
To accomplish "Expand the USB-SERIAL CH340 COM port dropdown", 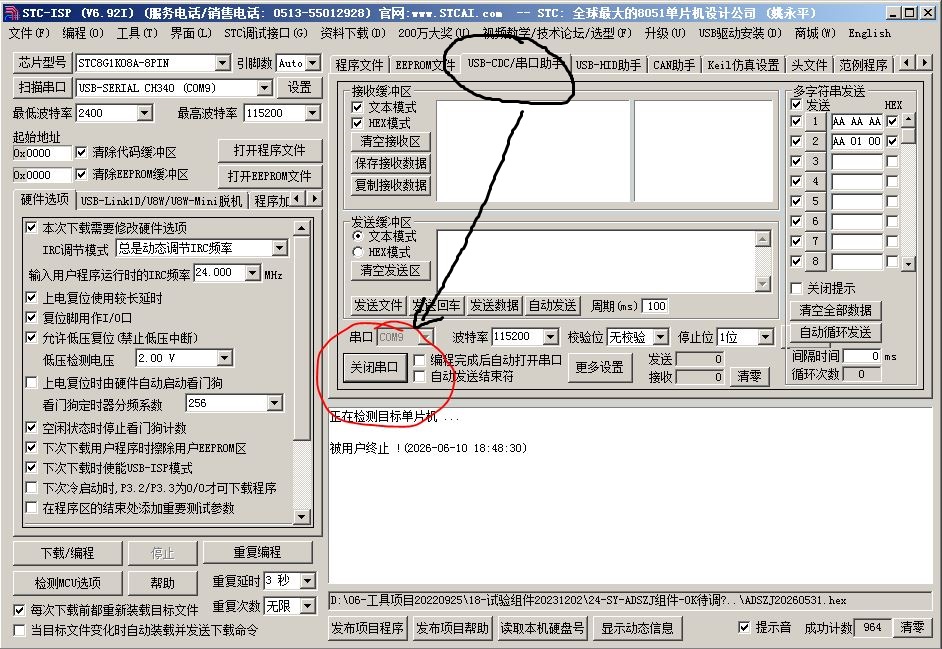I will (264, 88).
